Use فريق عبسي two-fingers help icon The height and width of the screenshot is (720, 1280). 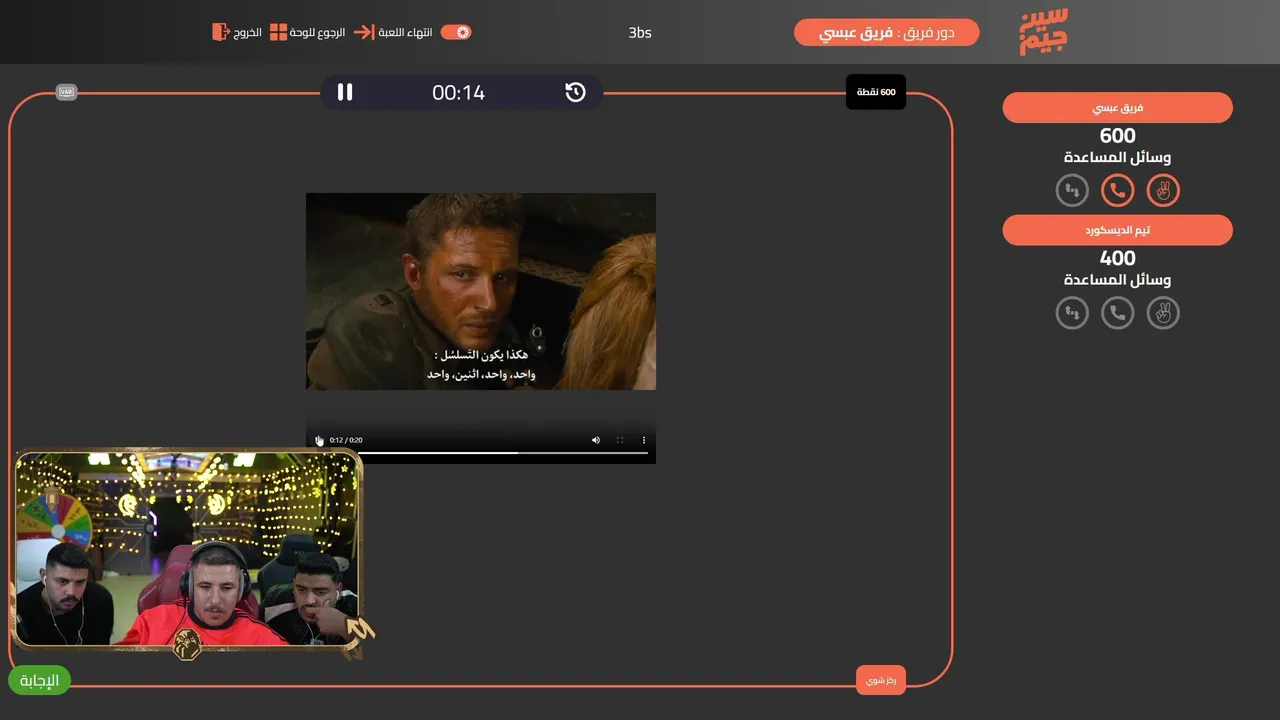[x=1163, y=190]
